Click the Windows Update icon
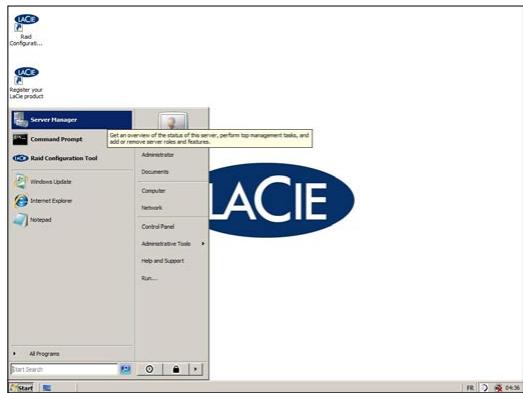523x393 pixels. coord(20,181)
